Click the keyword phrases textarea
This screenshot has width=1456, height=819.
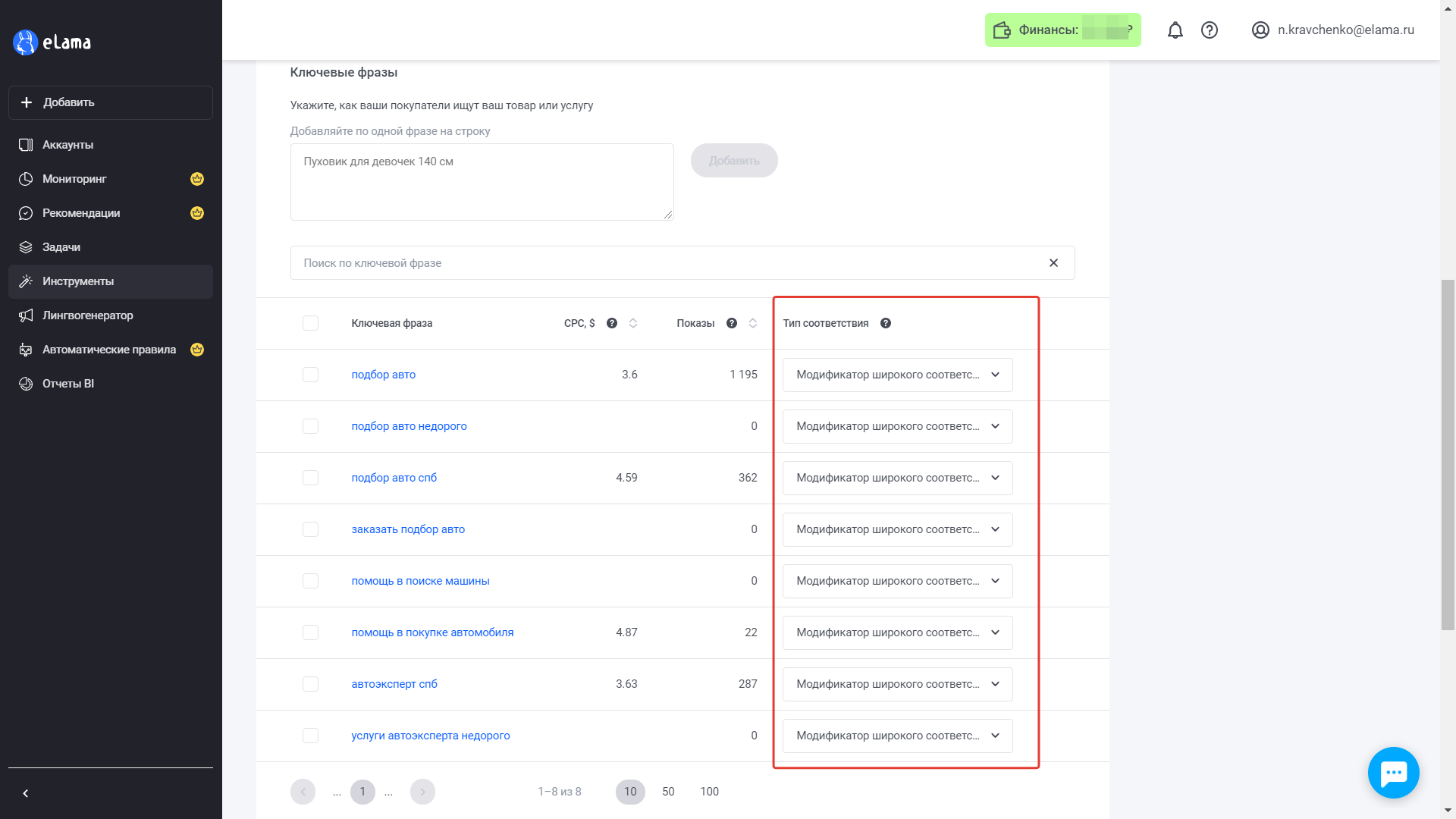[482, 182]
